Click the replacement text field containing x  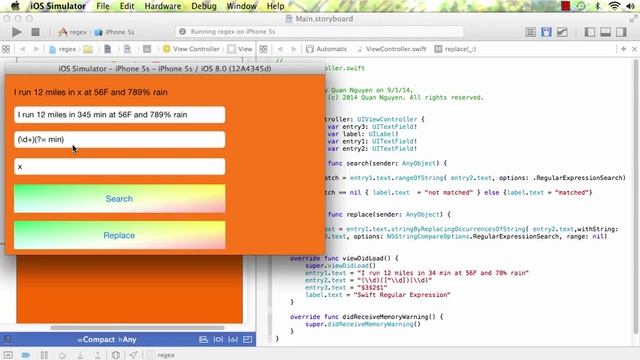point(119,167)
